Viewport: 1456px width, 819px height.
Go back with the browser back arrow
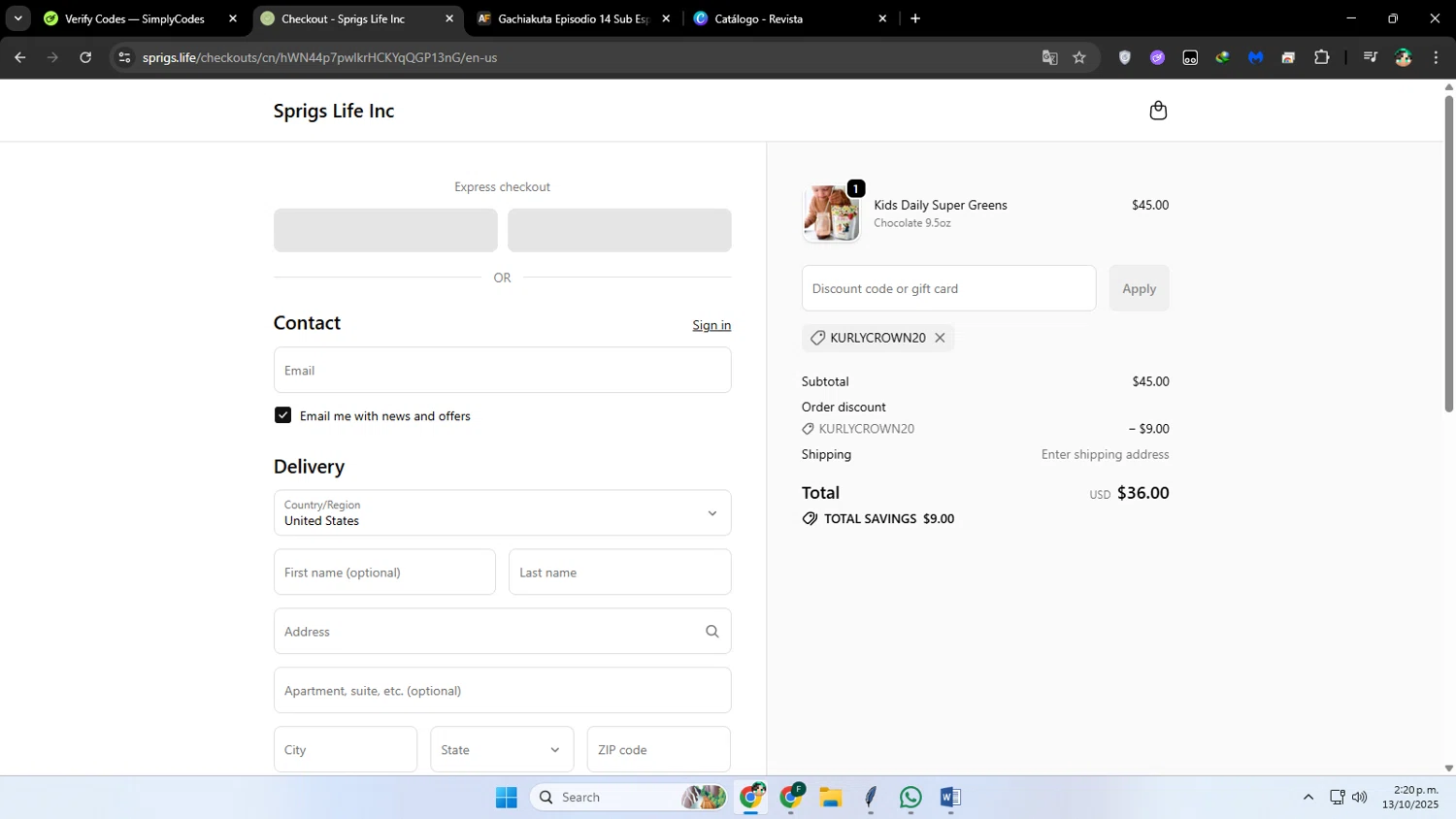19,57
